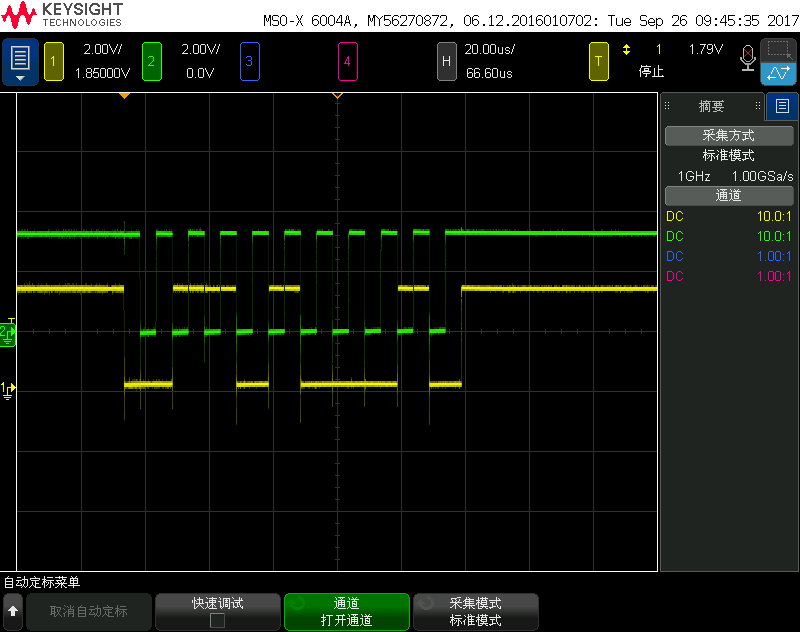Open the 通道 打开通道 softkey
The image size is (800, 632).
click(x=346, y=611)
